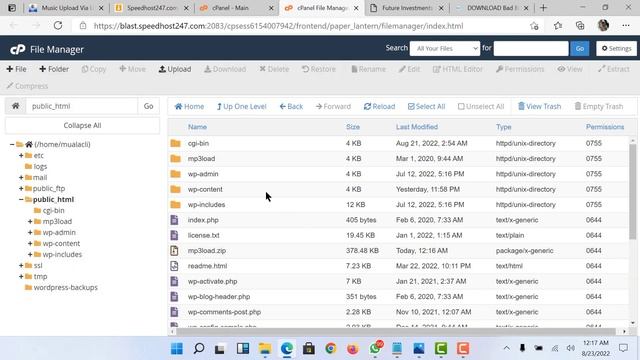Sort files by Last Modified column
Viewport: 640px width, 360px height.
tap(417, 127)
